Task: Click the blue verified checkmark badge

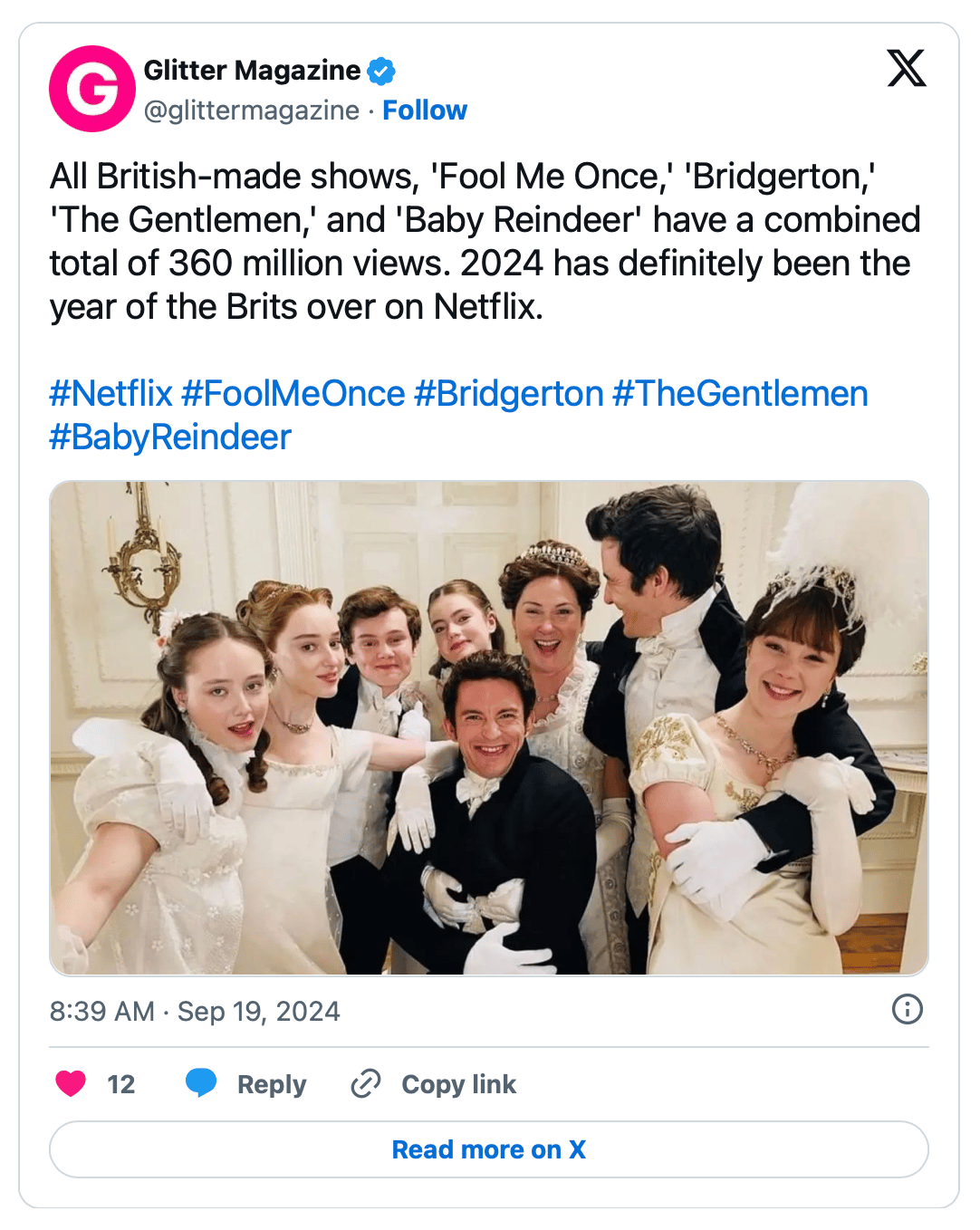Action: pos(381,70)
